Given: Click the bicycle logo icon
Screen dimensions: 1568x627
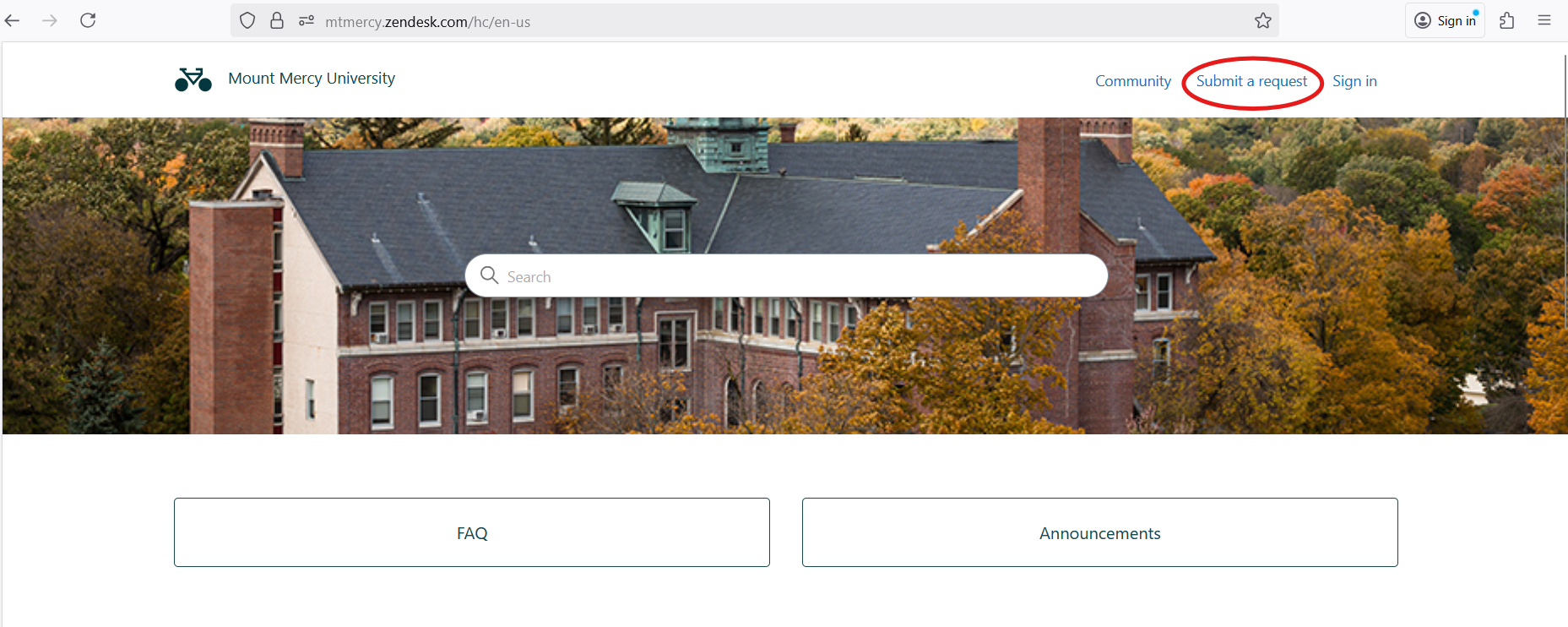Looking at the screenshot, I should pyautogui.click(x=193, y=79).
